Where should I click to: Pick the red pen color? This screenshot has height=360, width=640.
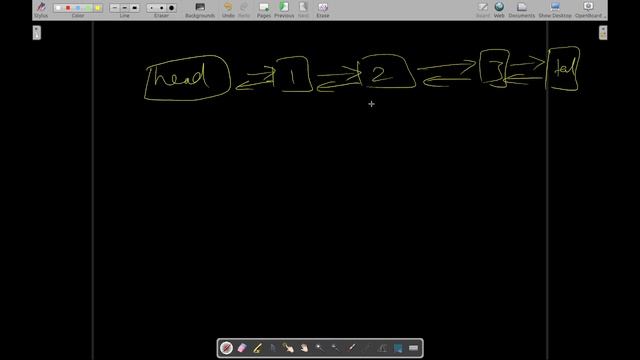pyautogui.click(x=68, y=8)
